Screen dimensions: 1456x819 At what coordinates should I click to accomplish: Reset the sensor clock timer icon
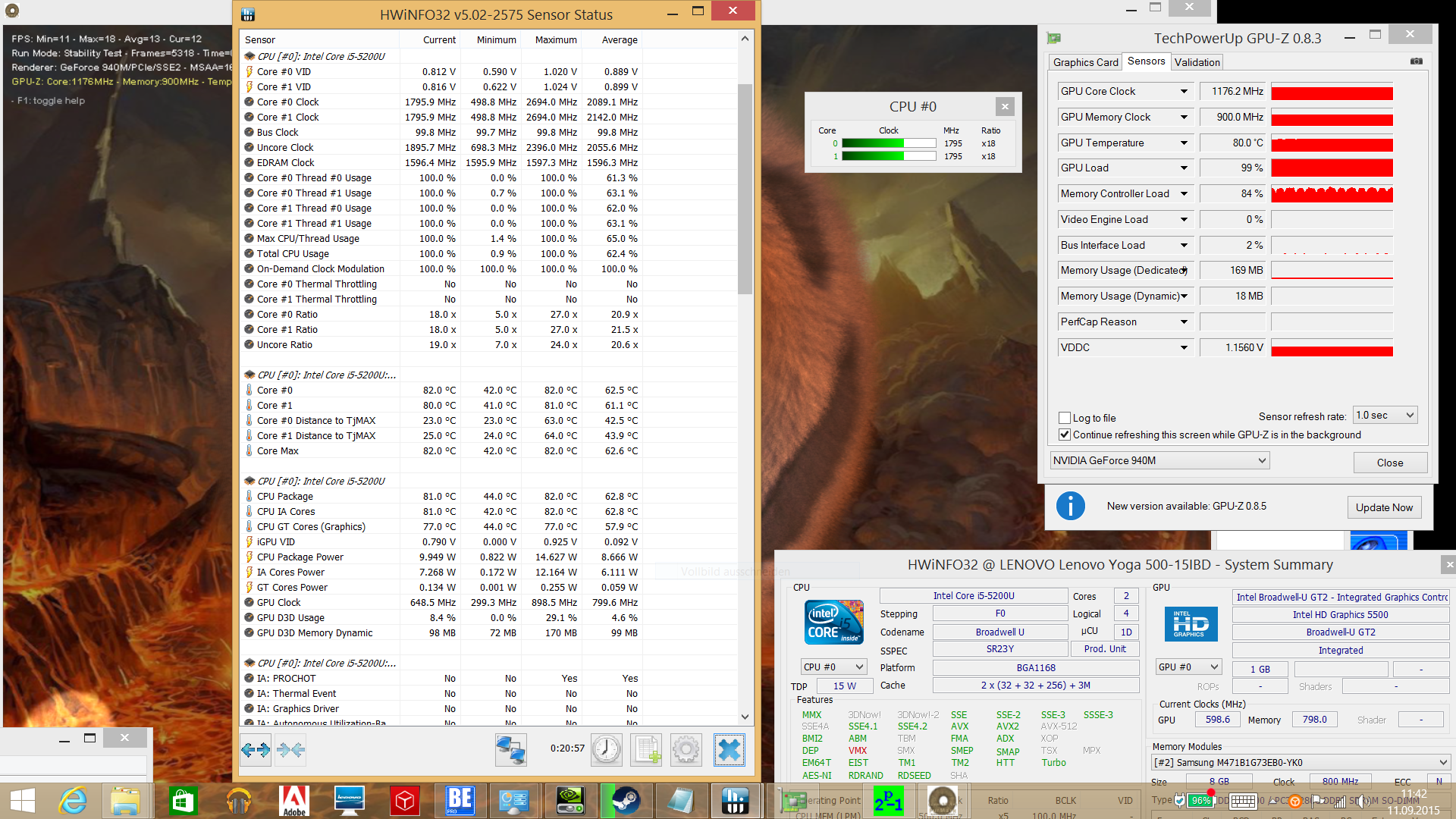coord(607,750)
